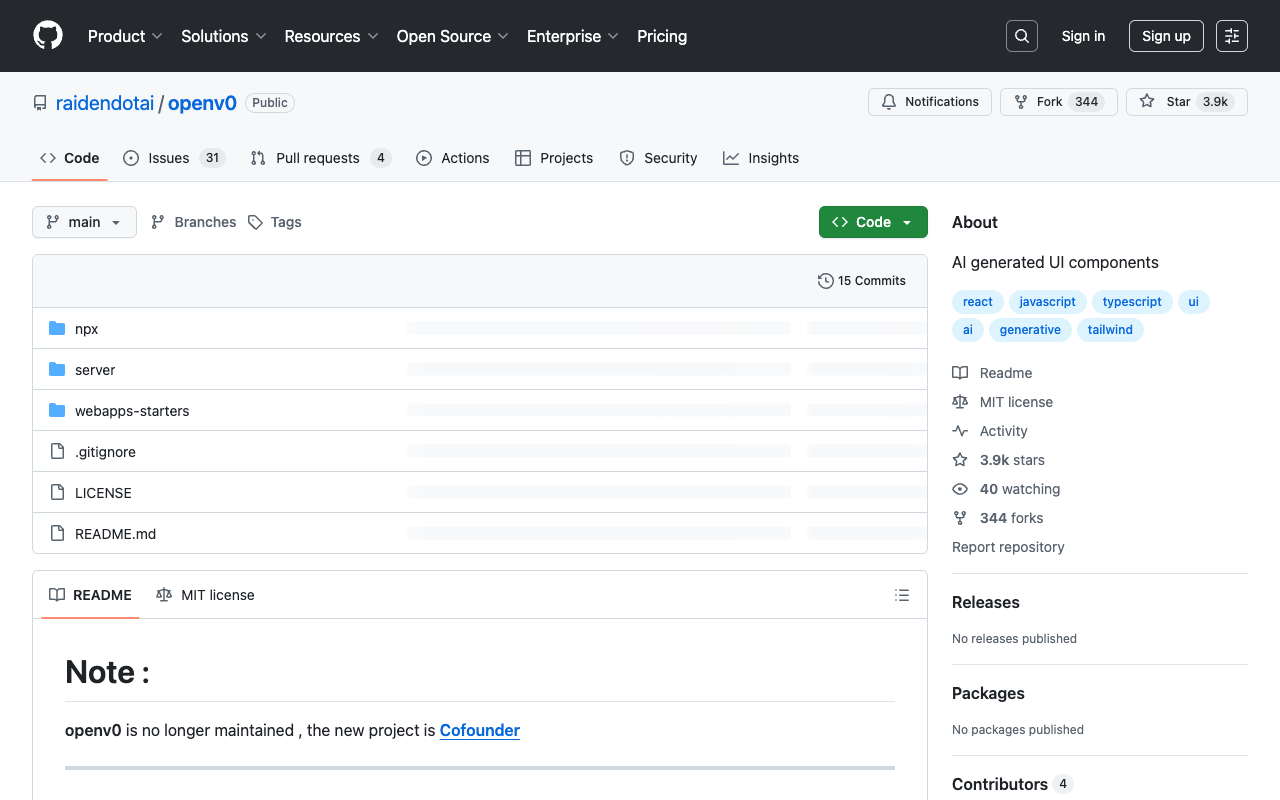Open the raidendotai owner profile link

105,103
